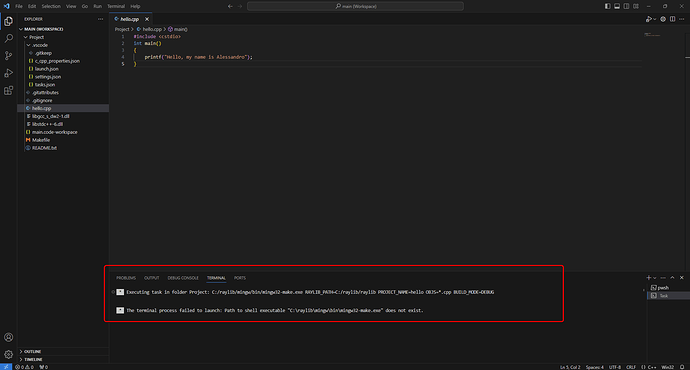Open the dropdown beside the Run icon
This screenshot has height=370, width=690.
click(655, 19)
